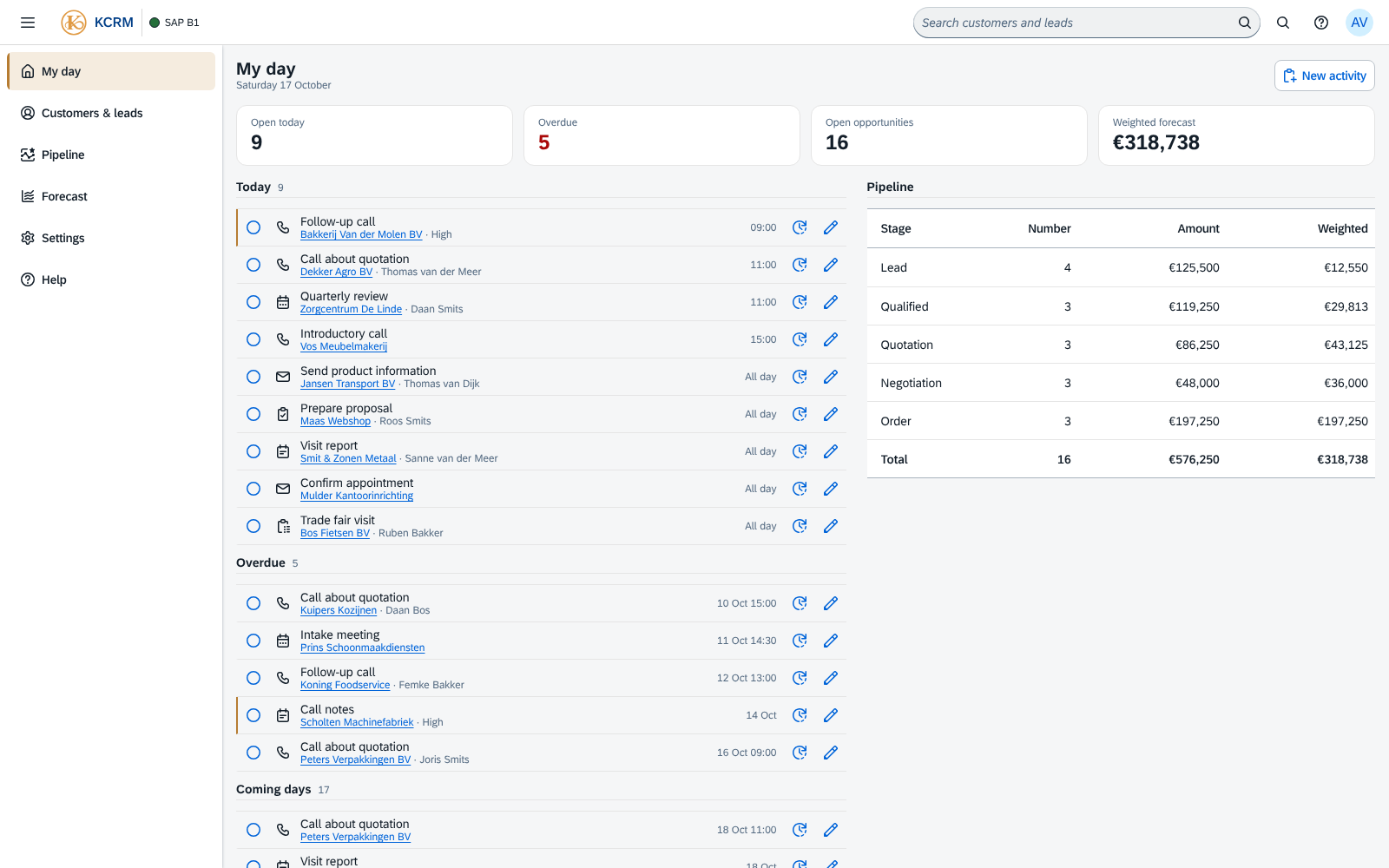
Task: Open Bakkerij Van der Molen BV customer link
Action: point(361,234)
